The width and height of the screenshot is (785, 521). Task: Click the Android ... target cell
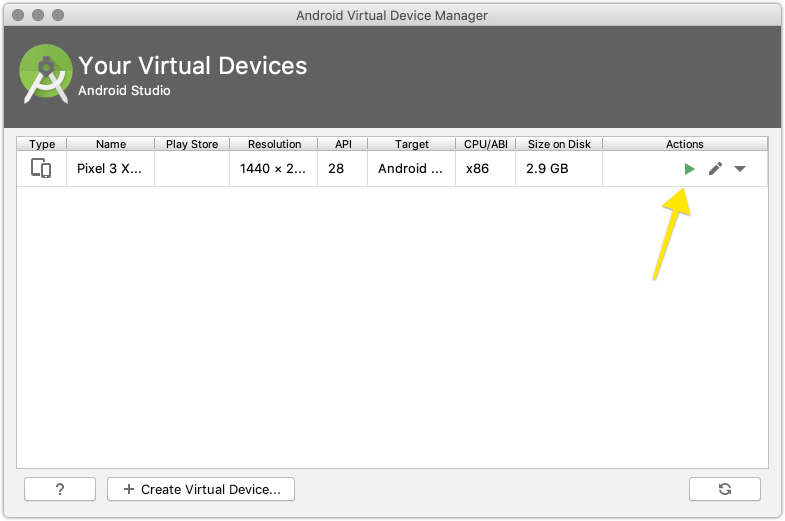click(412, 169)
